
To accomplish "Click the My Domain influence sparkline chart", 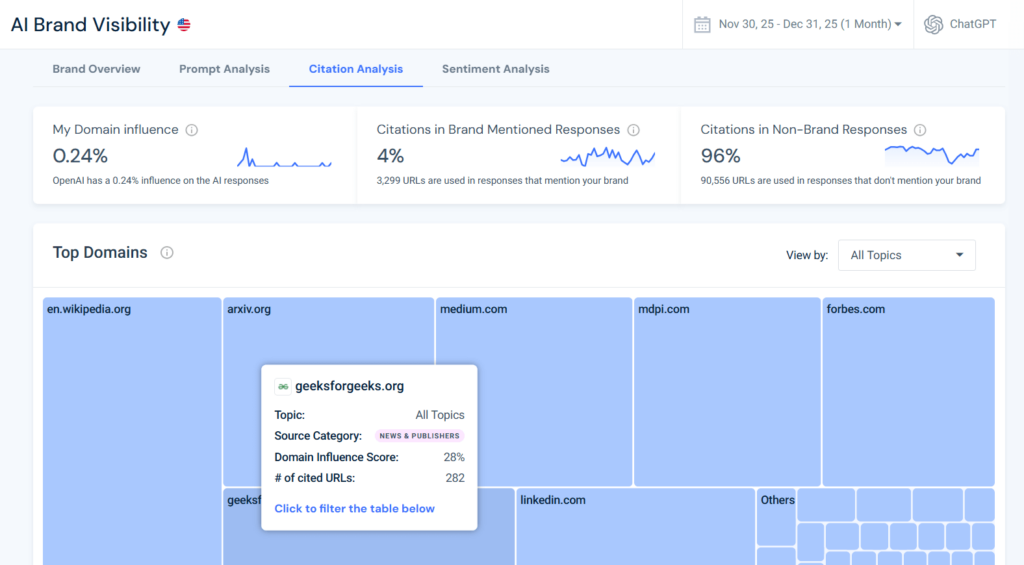I will click(x=284, y=158).
